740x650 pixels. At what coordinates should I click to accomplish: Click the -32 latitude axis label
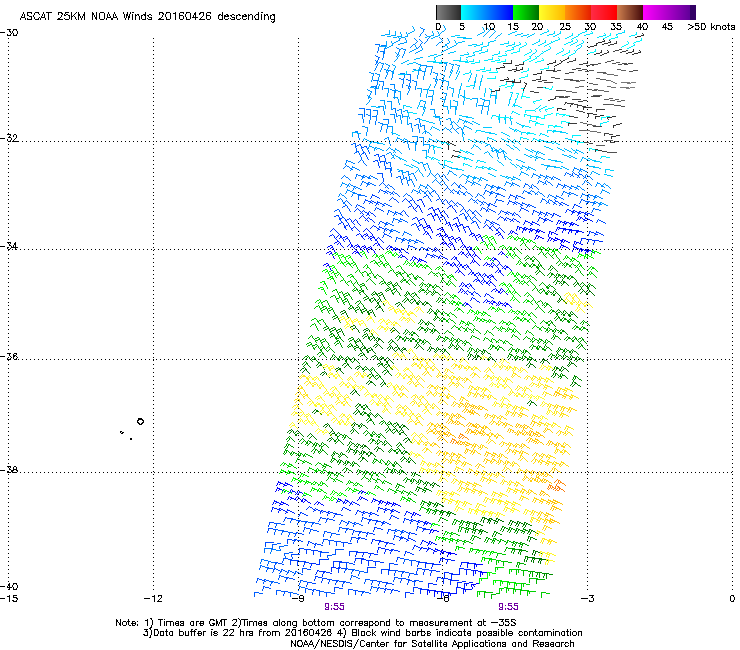click(x=9, y=138)
